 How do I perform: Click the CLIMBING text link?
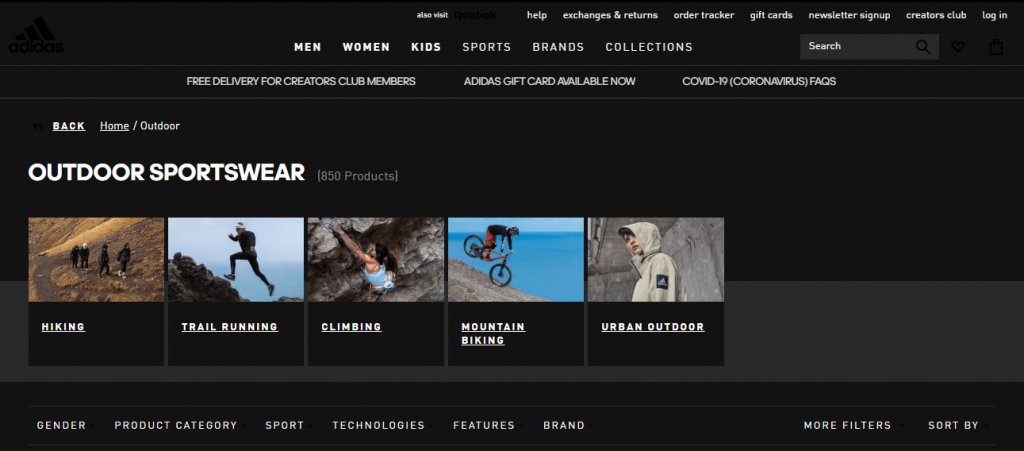click(x=351, y=327)
